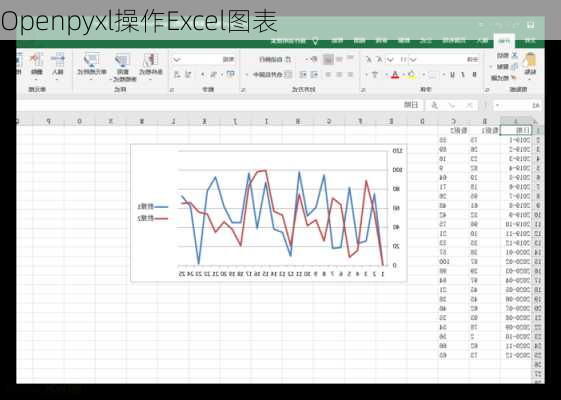Select the cell with value 100

coord(453,262)
